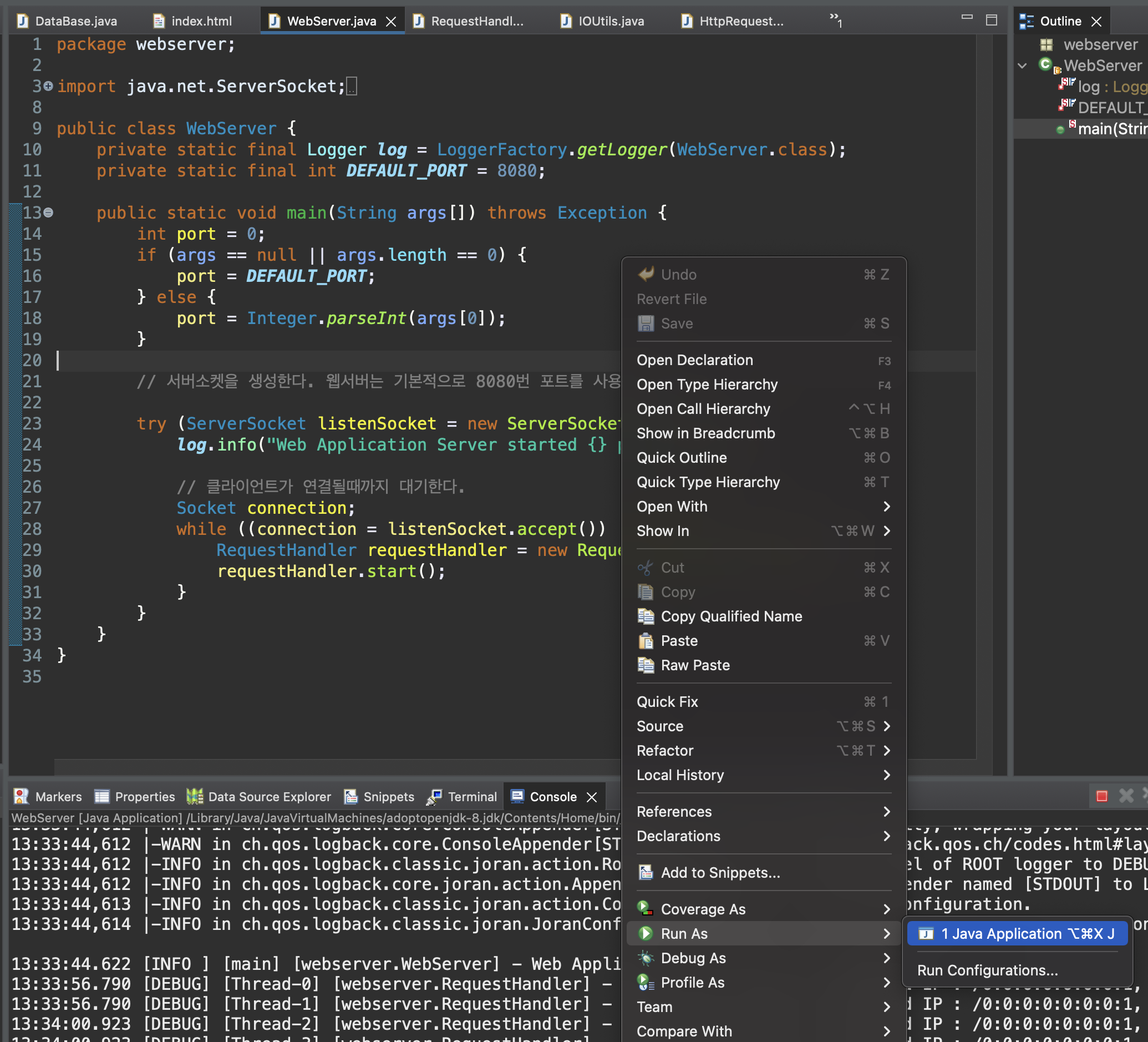Open the IOUtils.java editor tab
The width and height of the screenshot is (1148, 1042).
click(x=602, y=21)
